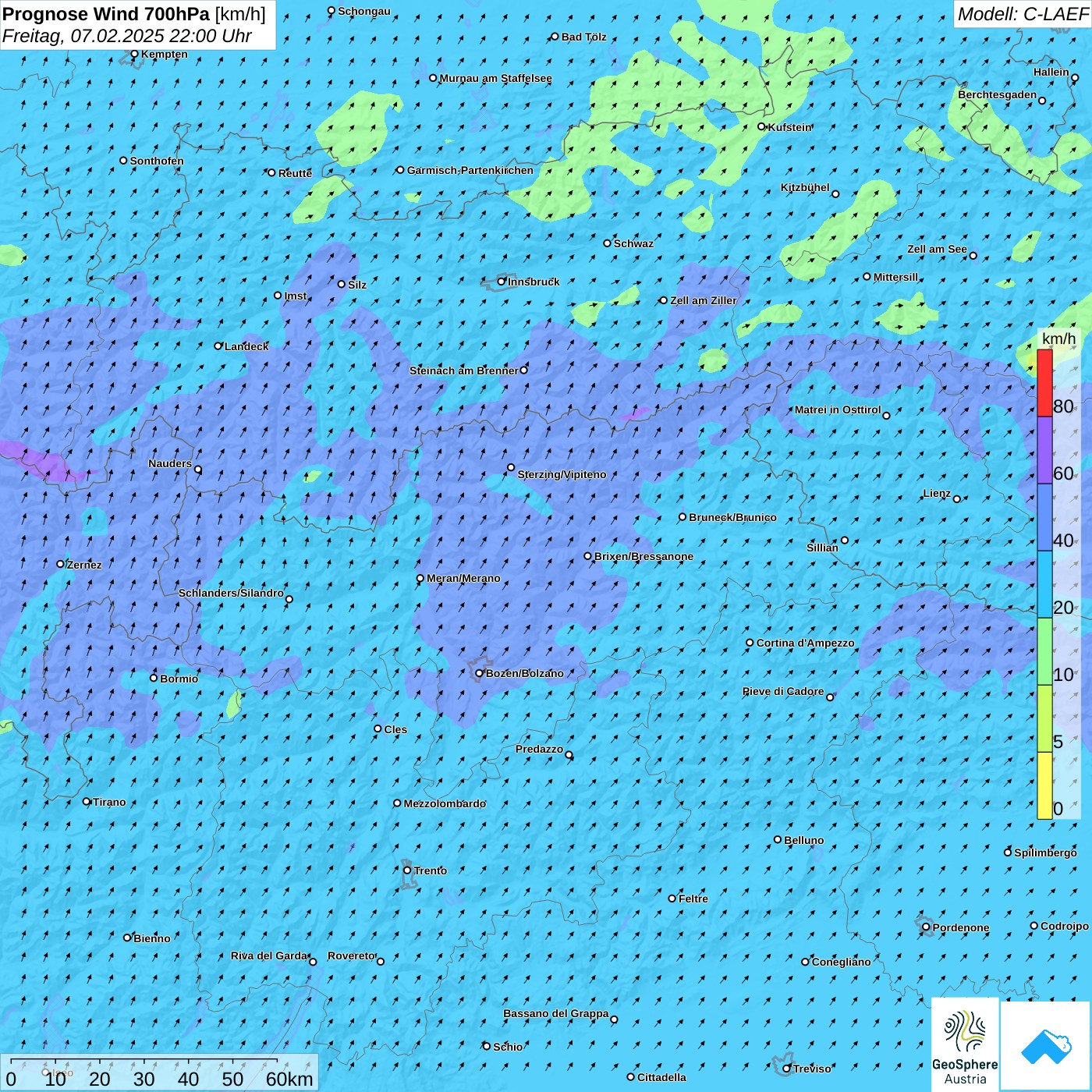This screenshot has height=1092, width=1092.
Task: Click the Steinach am Brenner label
Action: click(x=463, y=370)
